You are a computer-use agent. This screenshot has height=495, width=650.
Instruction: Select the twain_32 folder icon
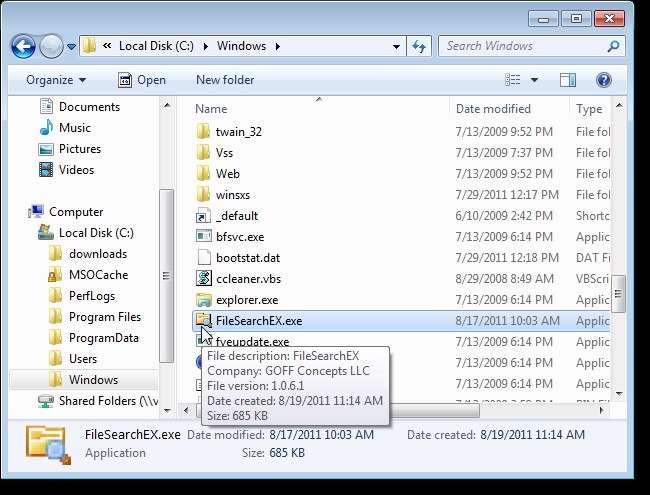(x=203, y=131)
